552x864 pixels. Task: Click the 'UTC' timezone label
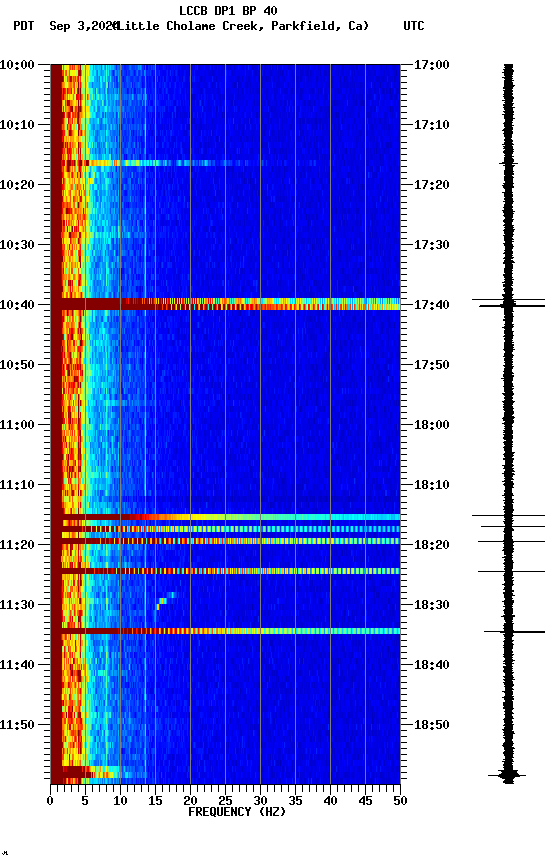tap(414, 26)
